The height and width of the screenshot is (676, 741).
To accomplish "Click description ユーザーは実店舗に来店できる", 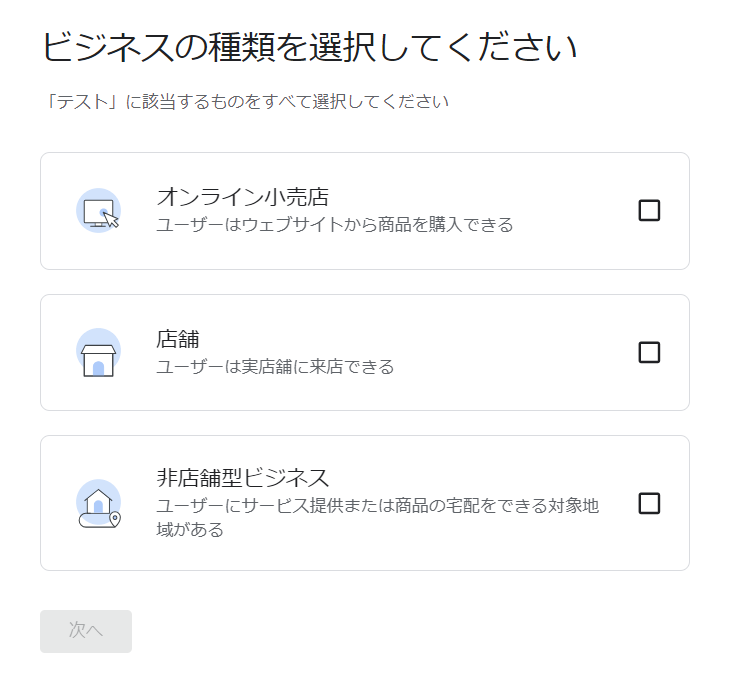I will tap(275, 366).
